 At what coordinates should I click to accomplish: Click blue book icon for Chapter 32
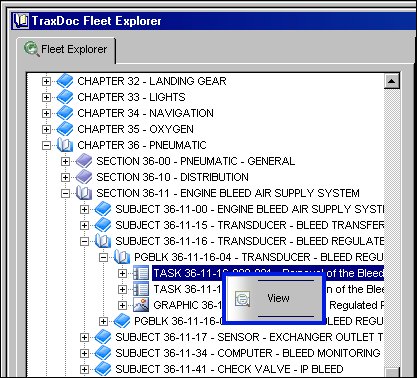(65, 81)
